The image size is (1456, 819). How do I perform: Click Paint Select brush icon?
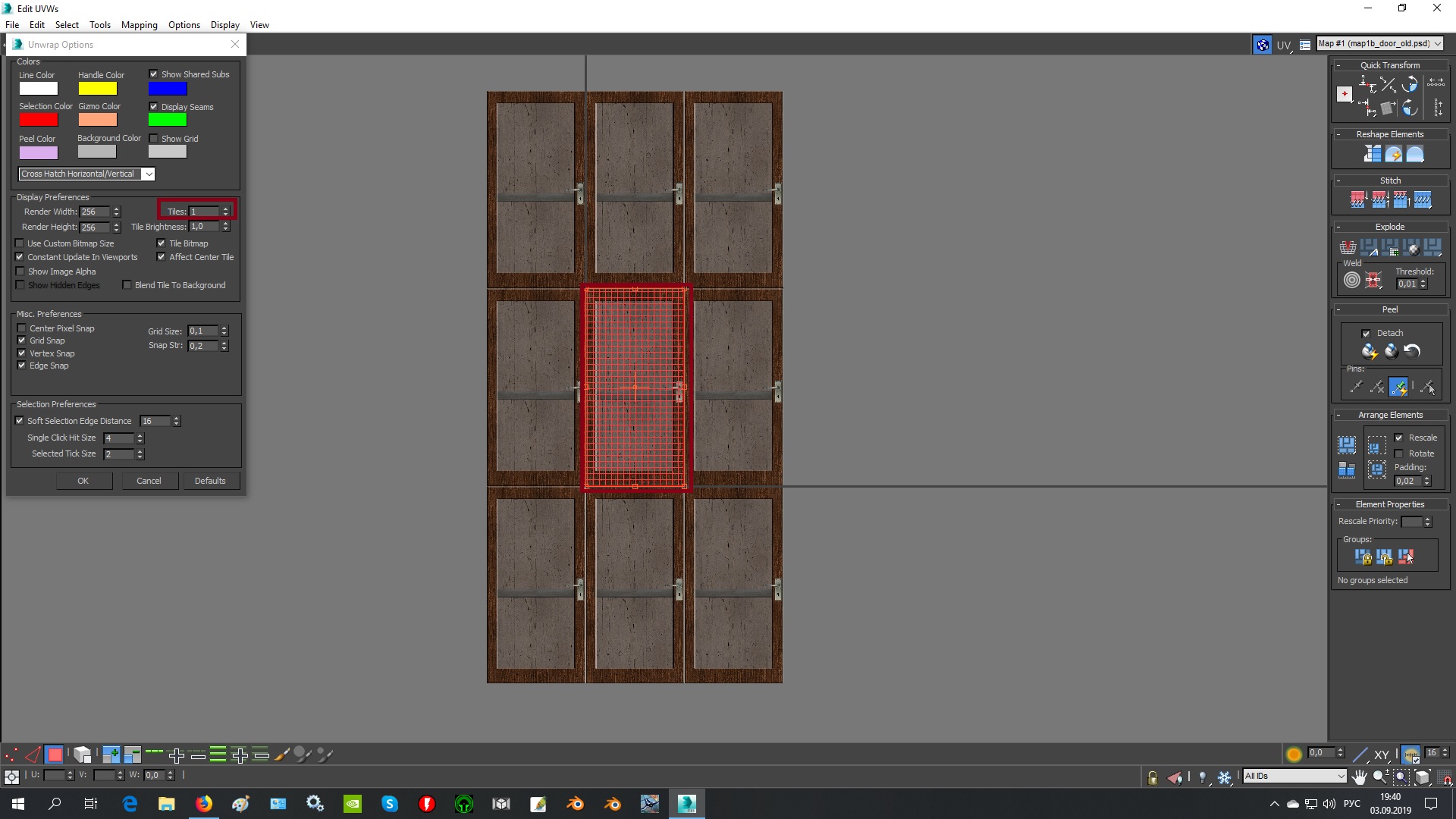[282, 755]
